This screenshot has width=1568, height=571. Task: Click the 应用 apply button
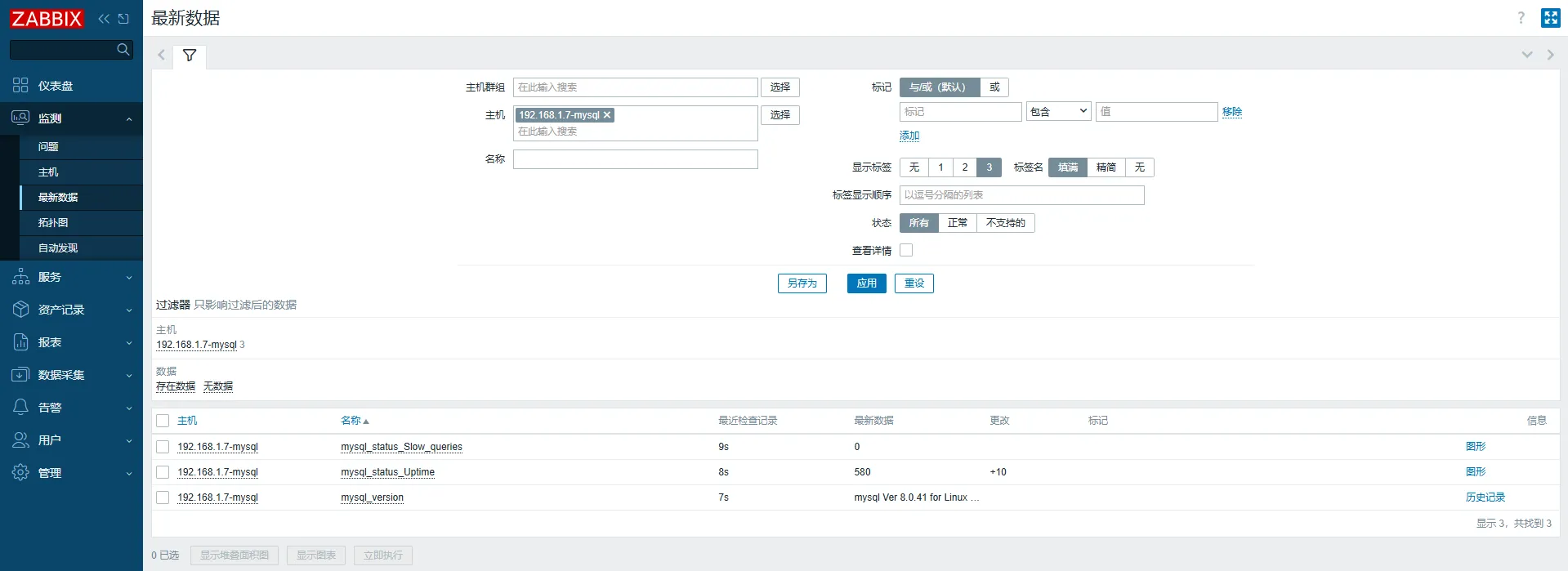pos(867,283)
